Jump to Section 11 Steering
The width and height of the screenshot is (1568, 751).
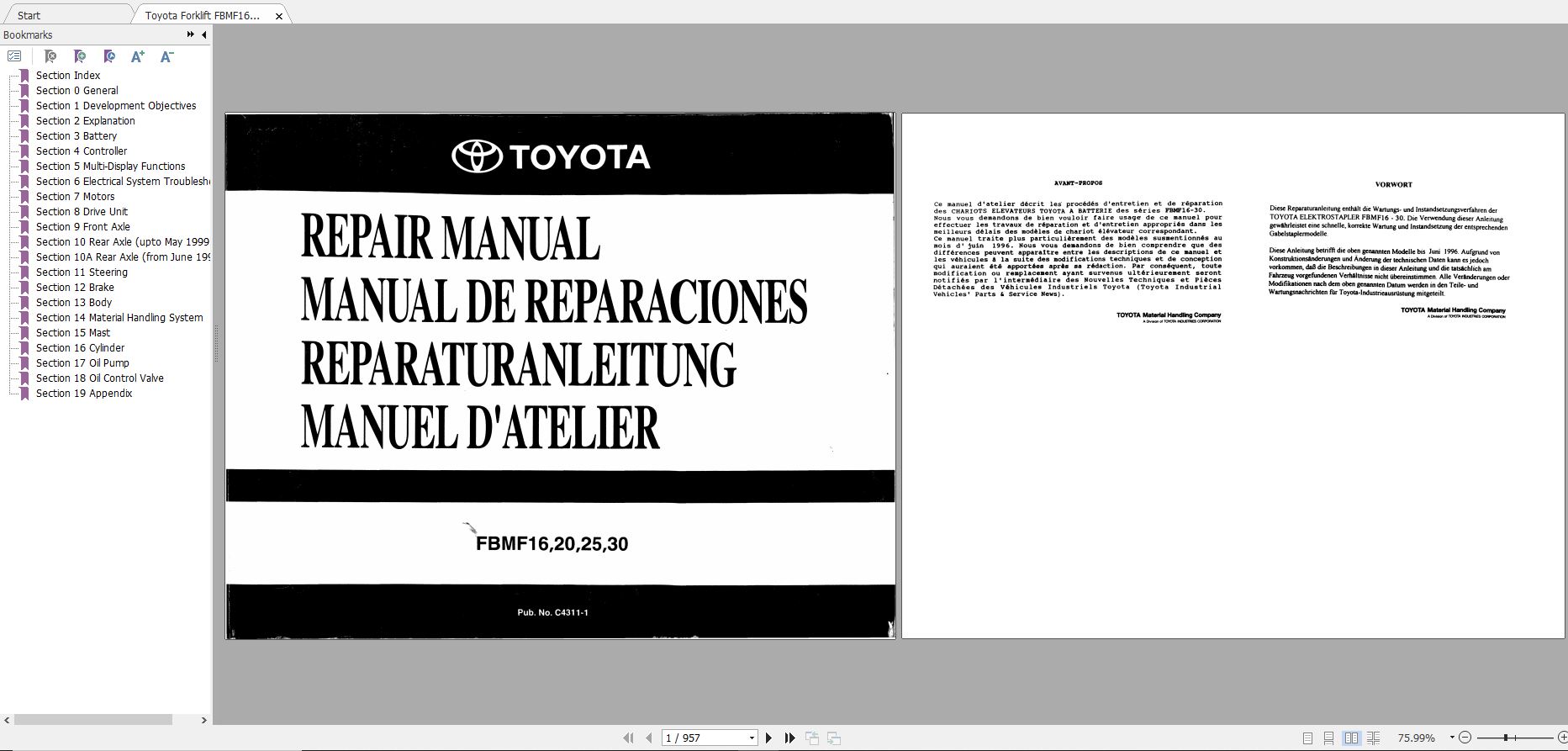pos(82,272)
